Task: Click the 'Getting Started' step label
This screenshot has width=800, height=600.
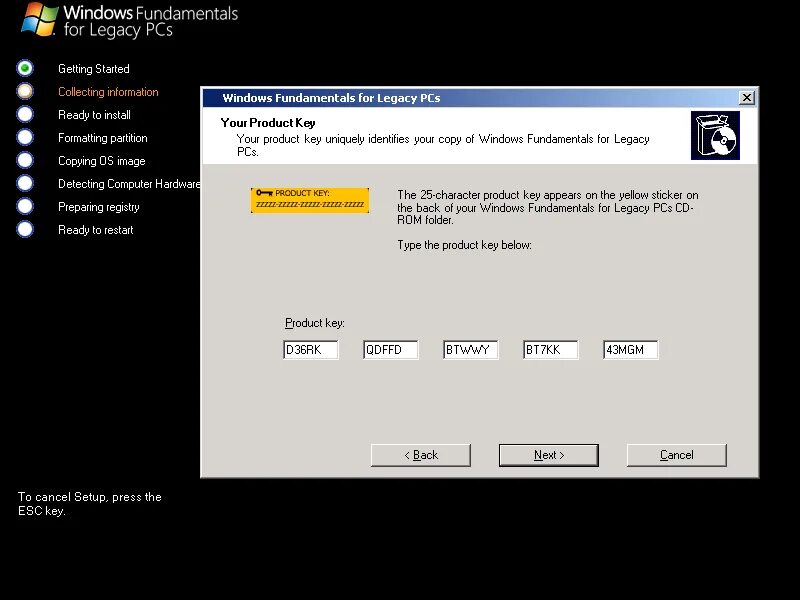Action: (94, 69)
